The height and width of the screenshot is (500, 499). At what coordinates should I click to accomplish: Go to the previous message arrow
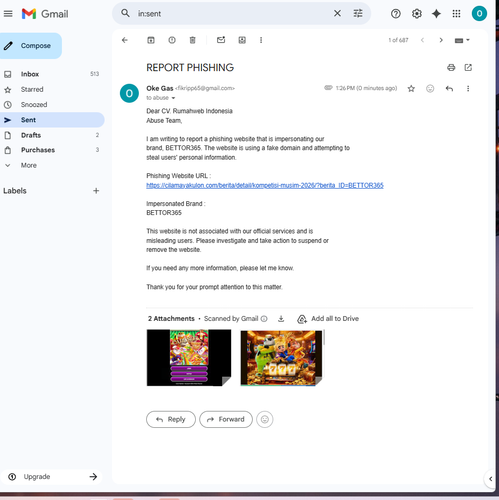click(x=422, y=40)
